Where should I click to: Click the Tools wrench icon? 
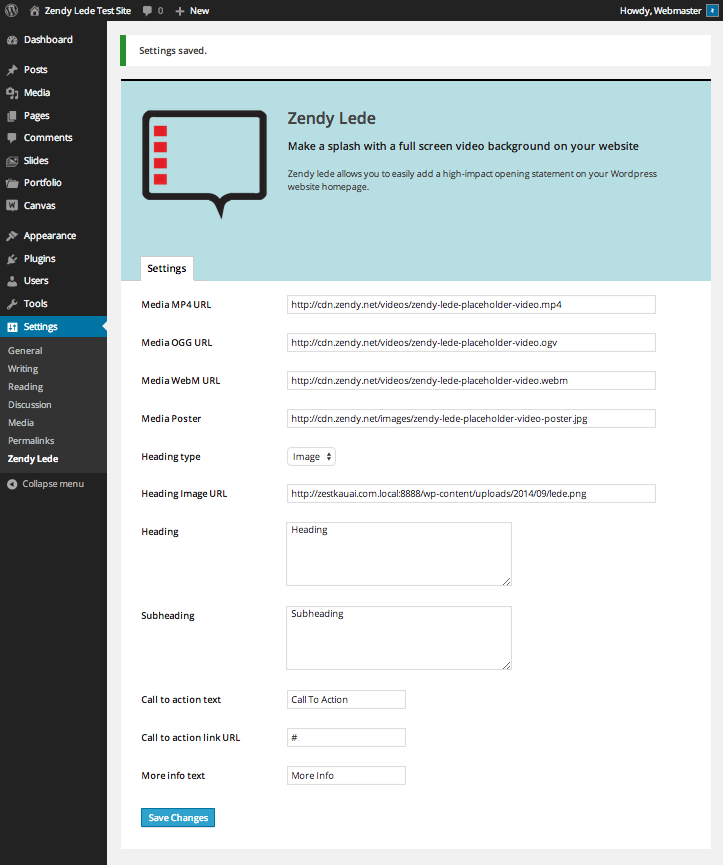click(12, 304)
